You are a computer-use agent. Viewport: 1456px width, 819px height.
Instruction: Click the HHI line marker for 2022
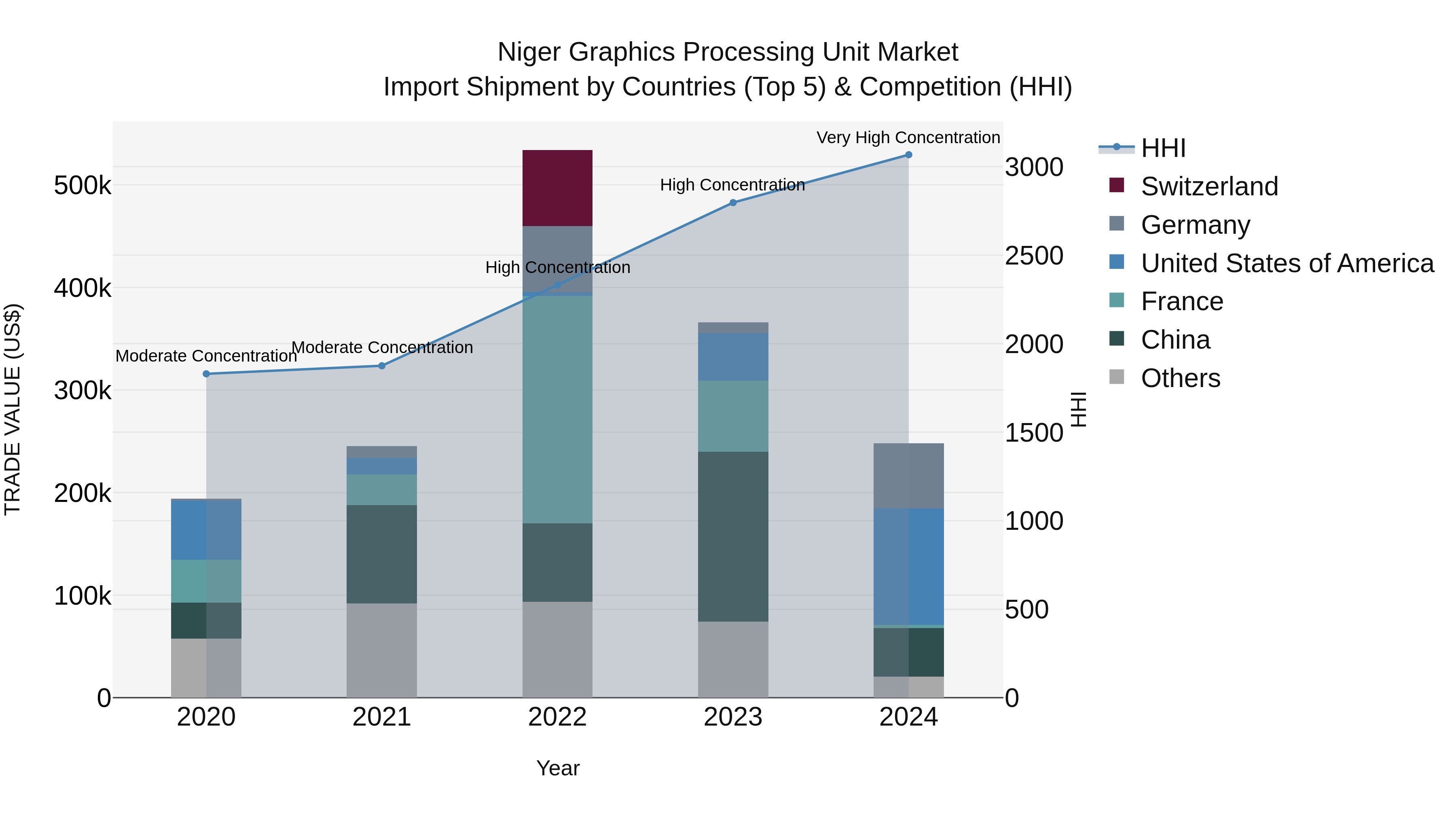point(557,285)
